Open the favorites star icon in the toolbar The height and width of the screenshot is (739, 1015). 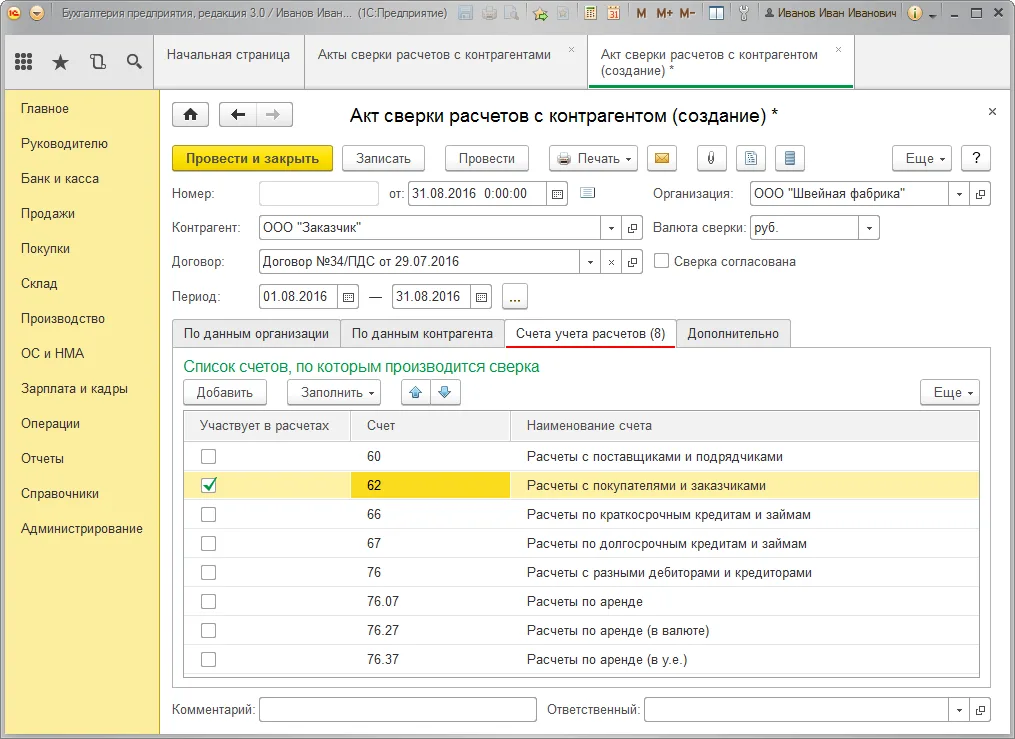tap(60, 62)
